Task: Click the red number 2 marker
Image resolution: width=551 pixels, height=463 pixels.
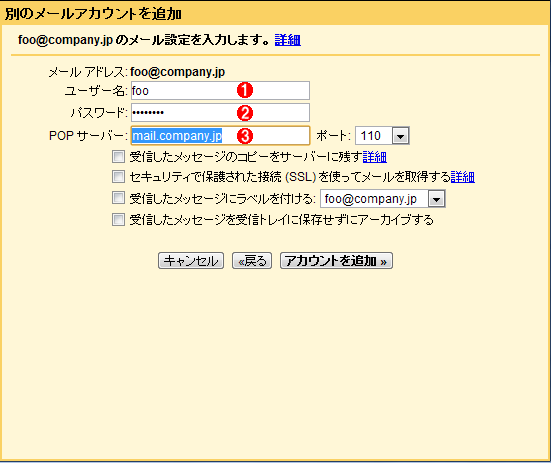Action: [245, 113]
